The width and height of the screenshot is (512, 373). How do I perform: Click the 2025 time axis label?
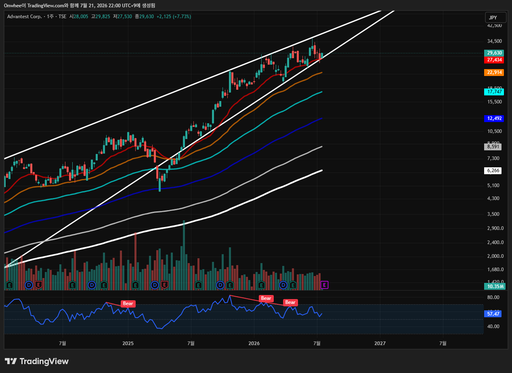tap(128, 343)
